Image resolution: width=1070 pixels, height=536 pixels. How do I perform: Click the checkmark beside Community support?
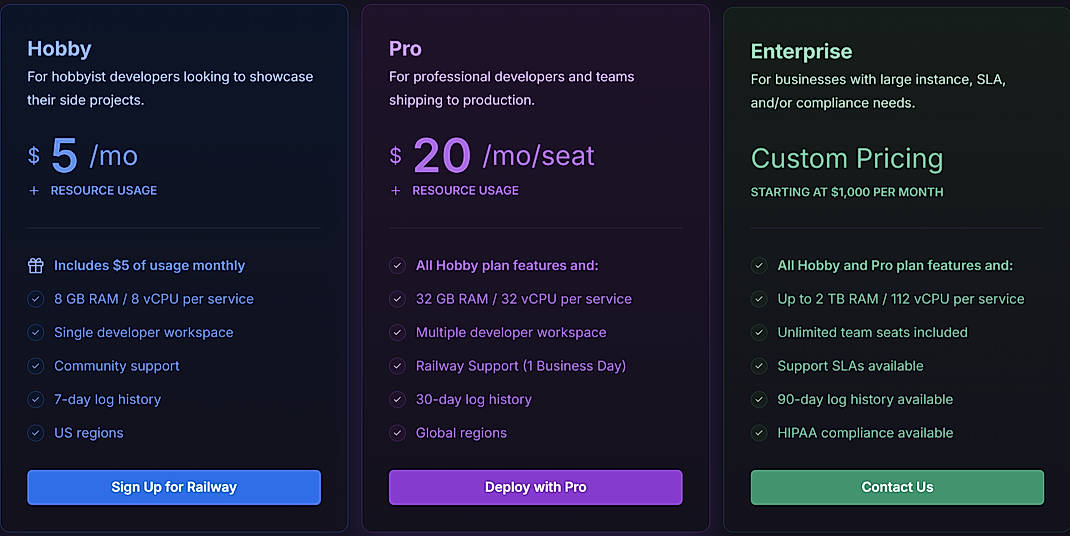(36, 366)
